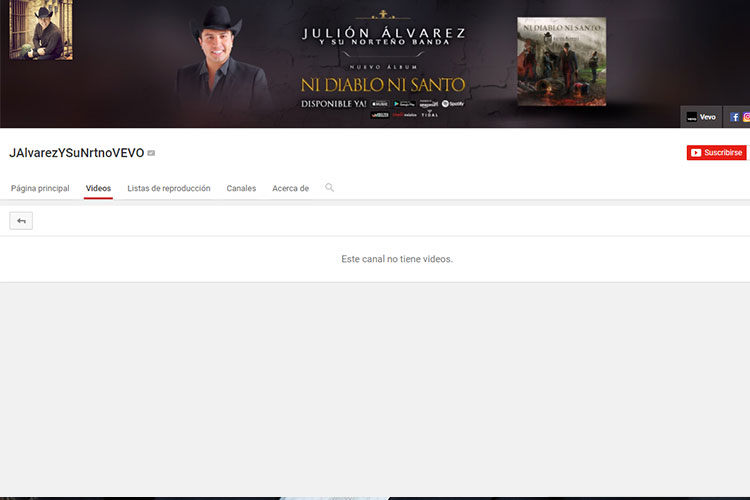Screen dimensions: 750x500
Task: Open the Instagram icon link
Action: point(746,117)
